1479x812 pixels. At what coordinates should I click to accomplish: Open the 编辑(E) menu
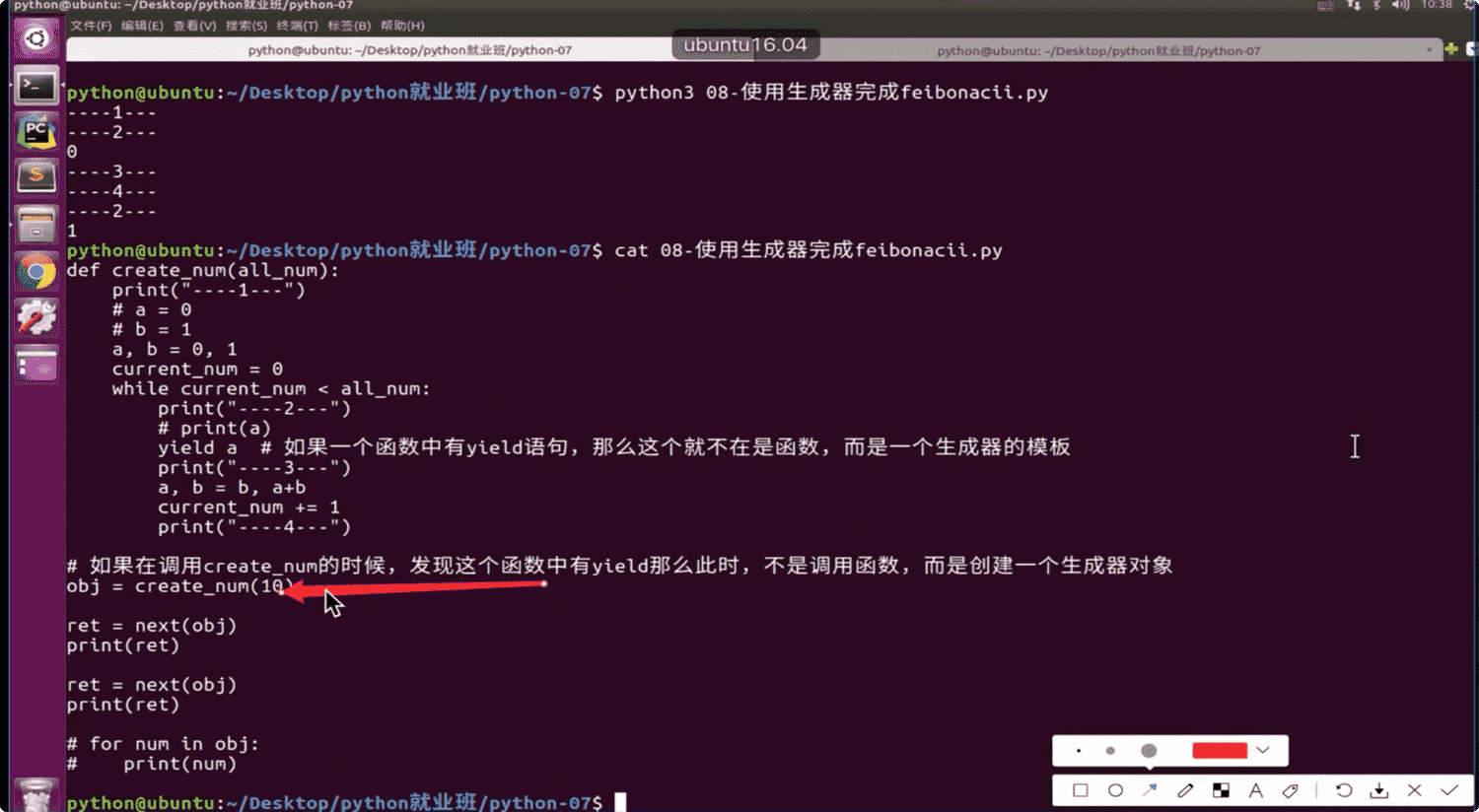142,26
